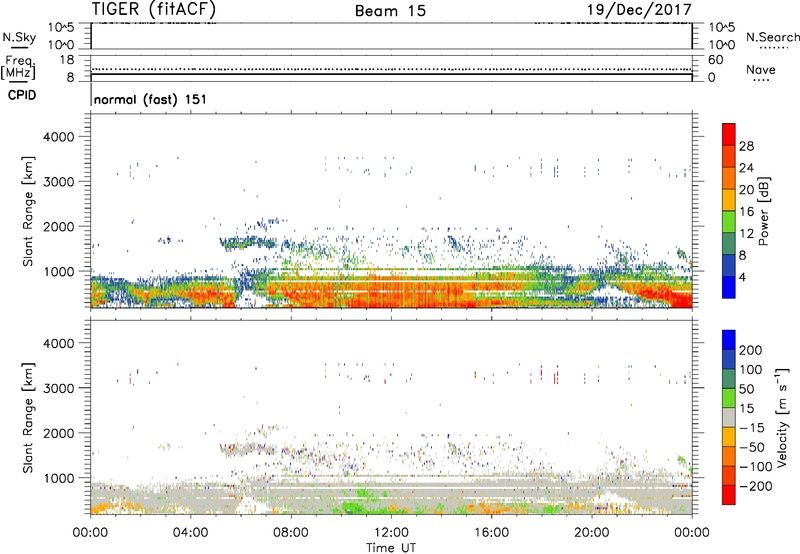This screenshot has height=554, width=800.
Task: Click the 16:00 time axis tick label
Action: tap(491, 533)
